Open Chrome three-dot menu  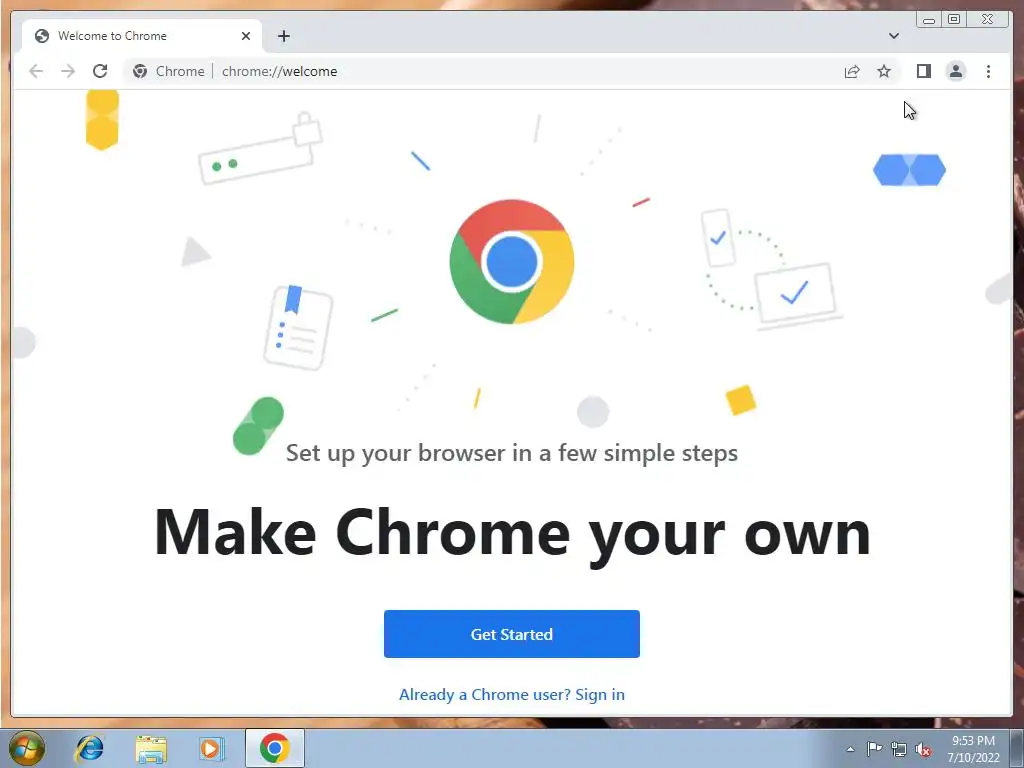[989, 71]
